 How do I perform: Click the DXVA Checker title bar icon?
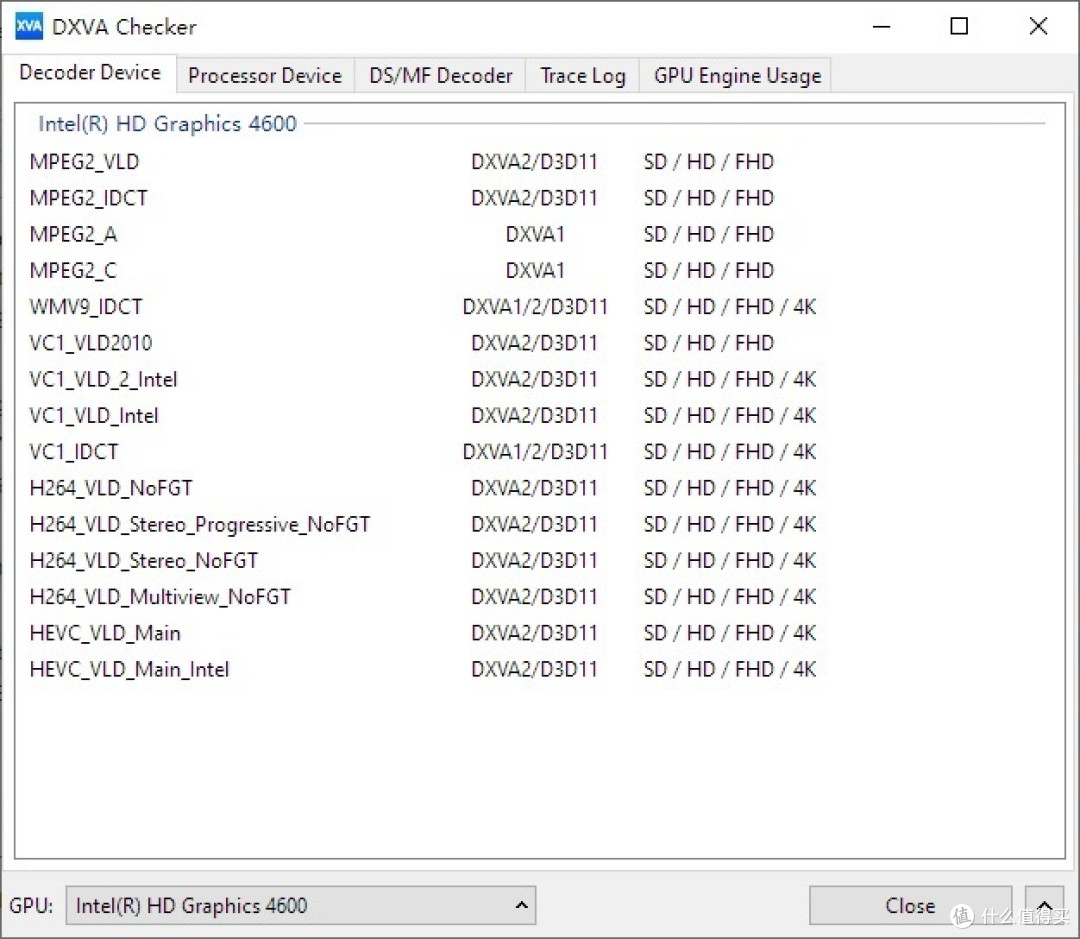(x=27, y=26)
